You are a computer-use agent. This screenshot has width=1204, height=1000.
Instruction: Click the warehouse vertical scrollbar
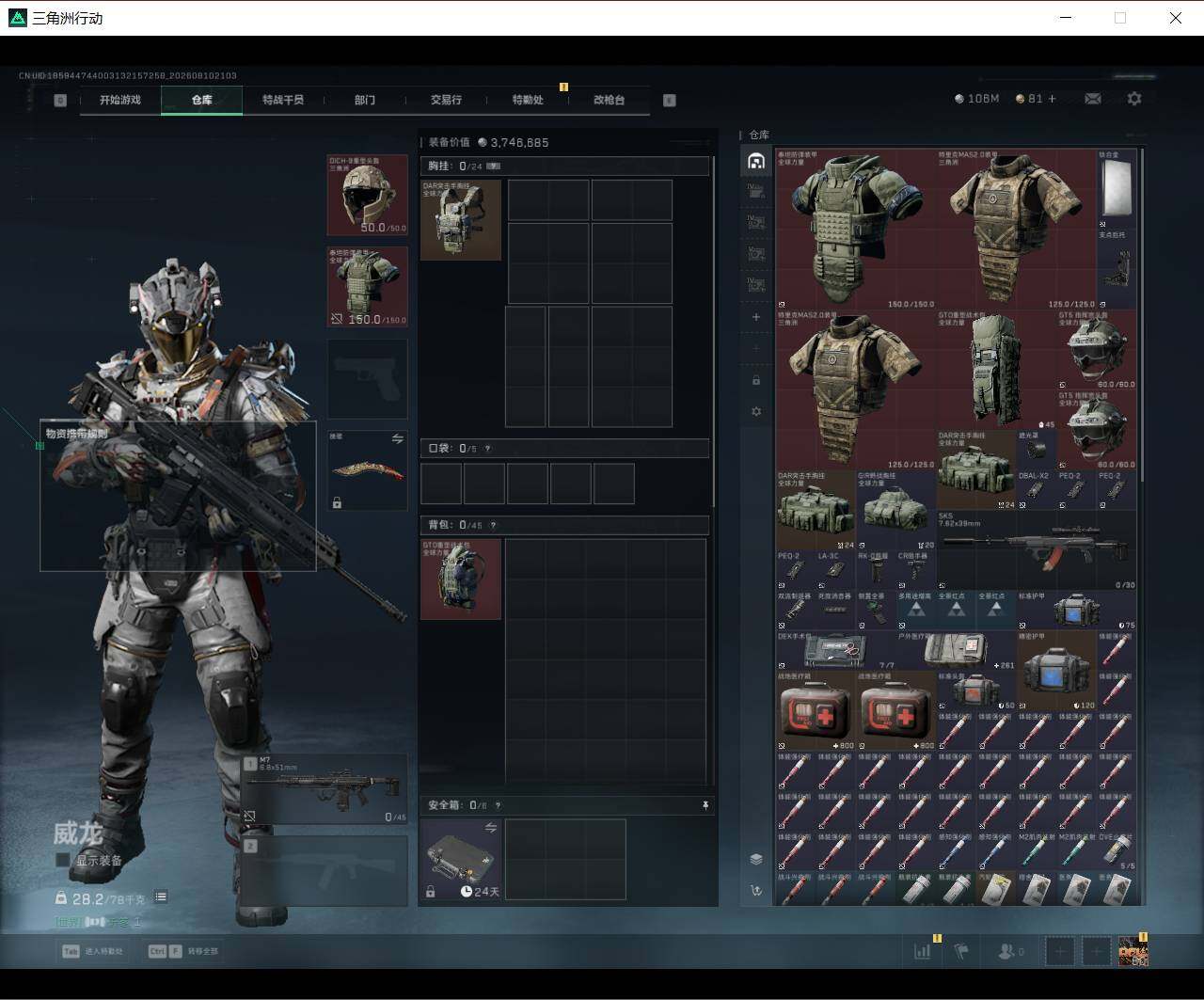[x=1142, y=315]
